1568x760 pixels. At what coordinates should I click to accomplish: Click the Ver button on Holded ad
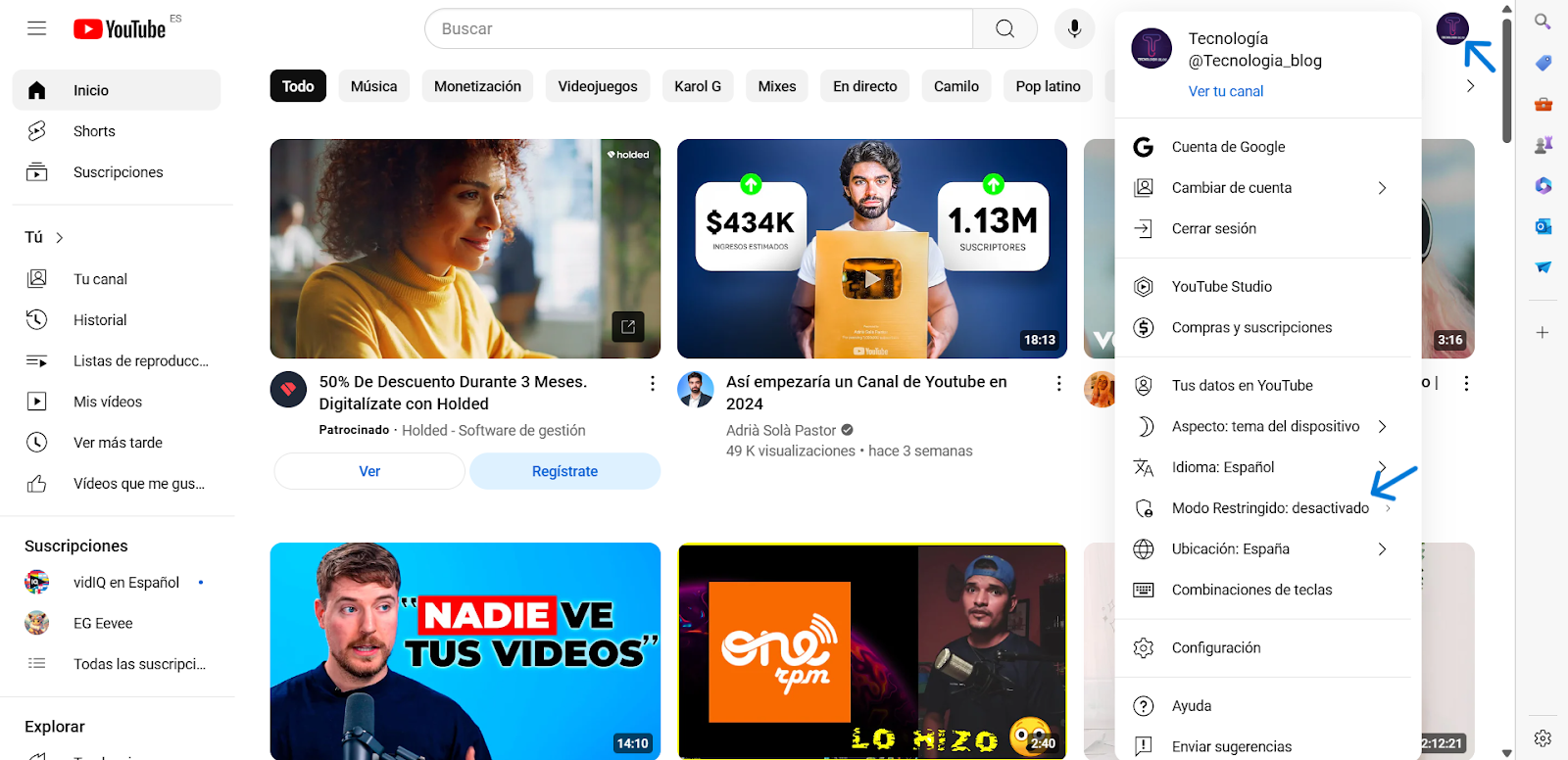[x=369, y=471]
